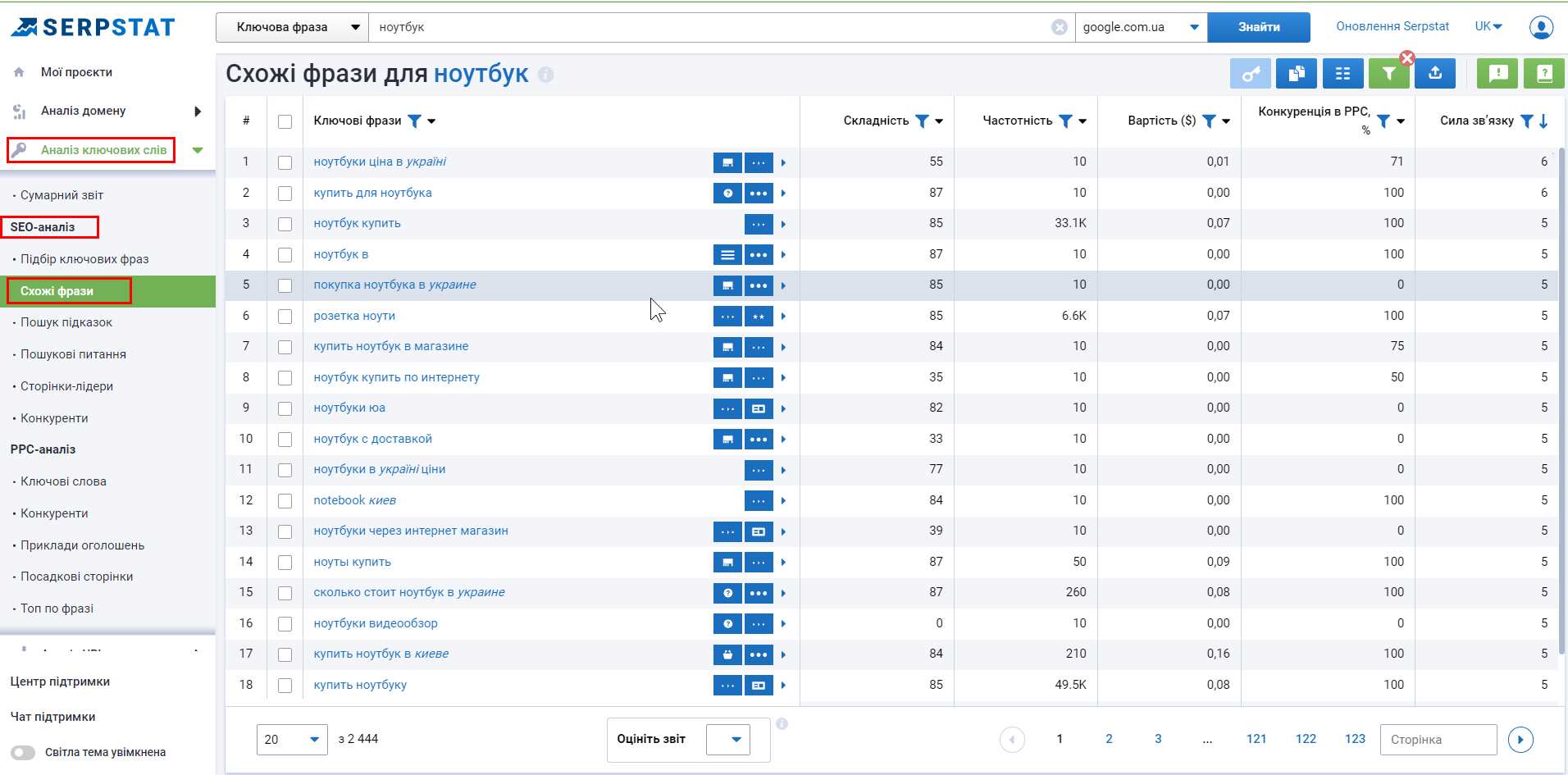Click the stars icon for розетка ноути row
This screenshot has height=775, width=1568.
pyautogui.click(x=759, y=317)
